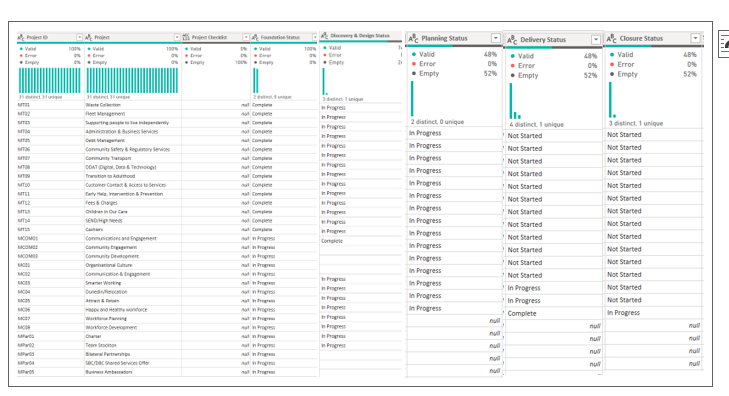Select the Closure Status column header name
The width and height of the screenshot is (729, 396).
pos(641,38)
